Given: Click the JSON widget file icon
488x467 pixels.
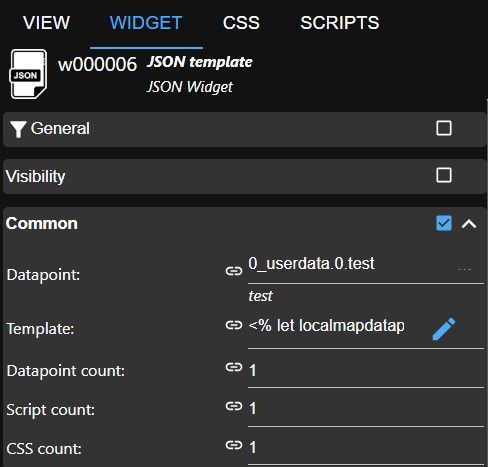Looking at the screenshot, I should (x=28, y=74).
